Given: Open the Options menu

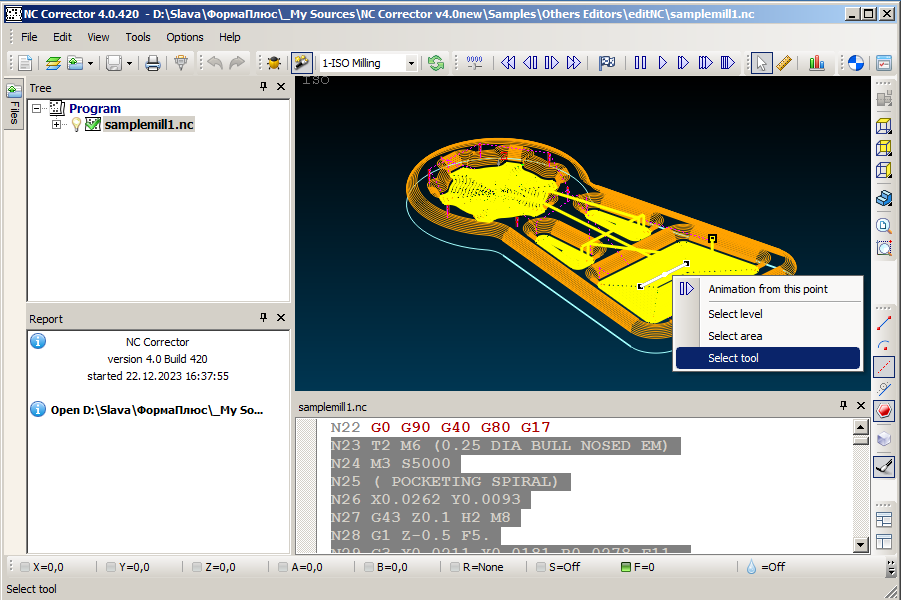Looking at the screenshot, I should 184,37.
